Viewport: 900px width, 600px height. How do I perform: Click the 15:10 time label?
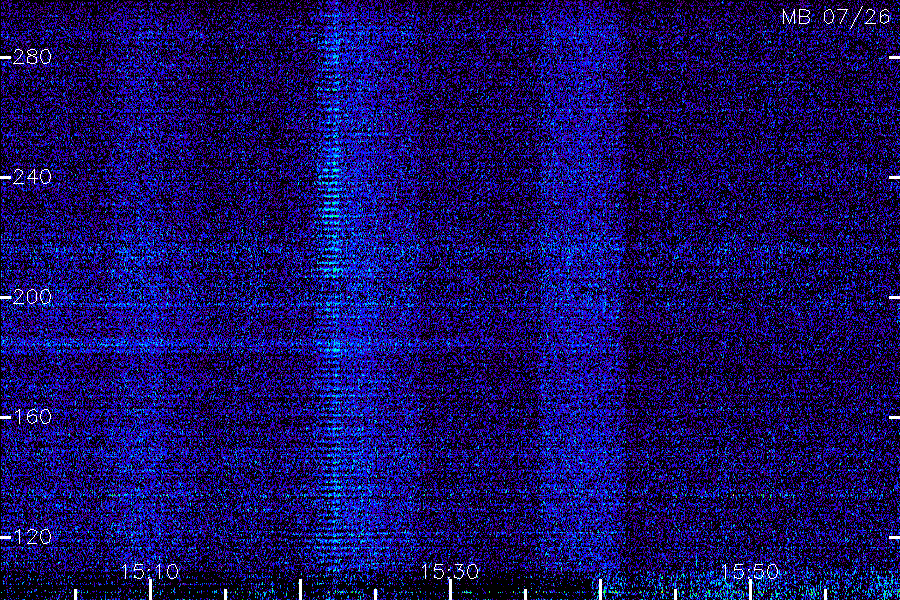point(150,571)
